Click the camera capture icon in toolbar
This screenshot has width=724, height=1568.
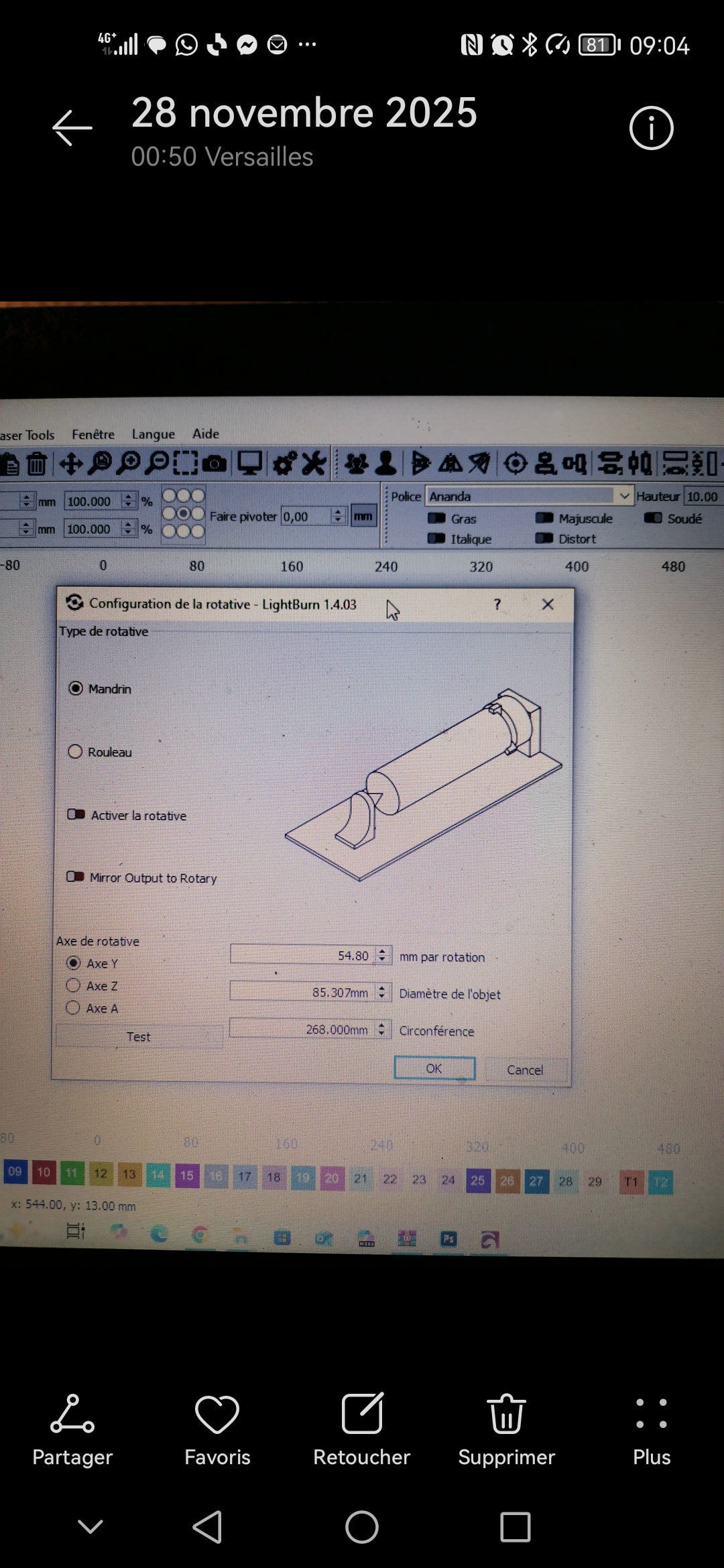(x=214, y=464)
